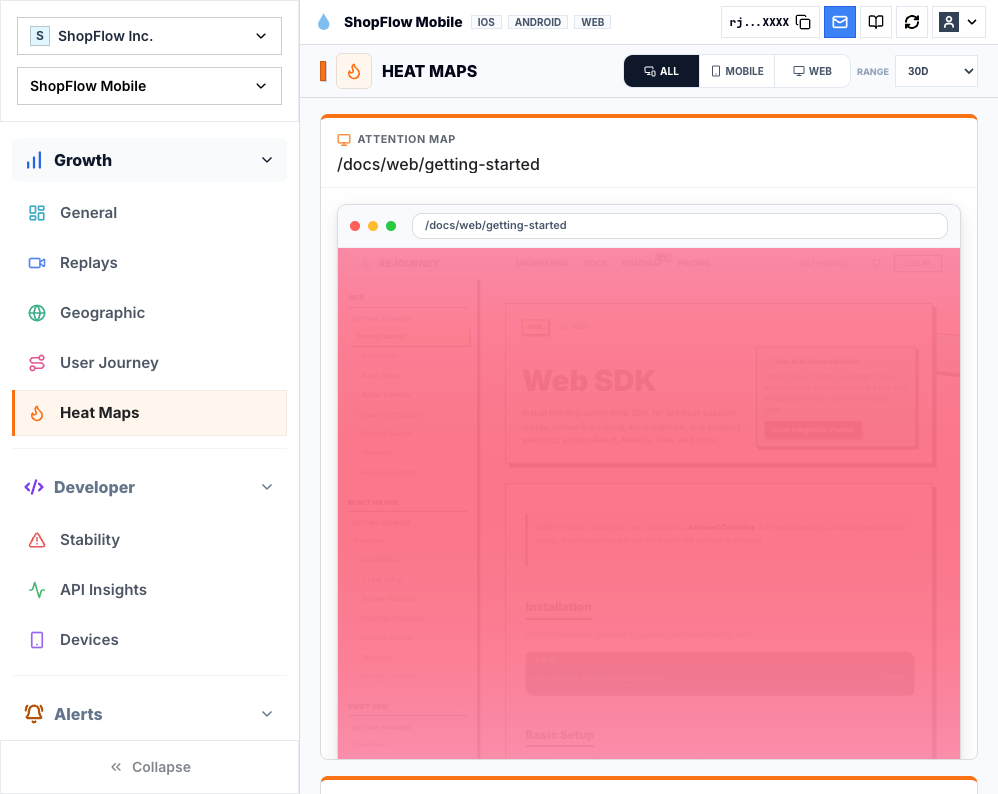Click the rj...xxxx key text
Screen dimensions: 998x794
pos(759,22)
